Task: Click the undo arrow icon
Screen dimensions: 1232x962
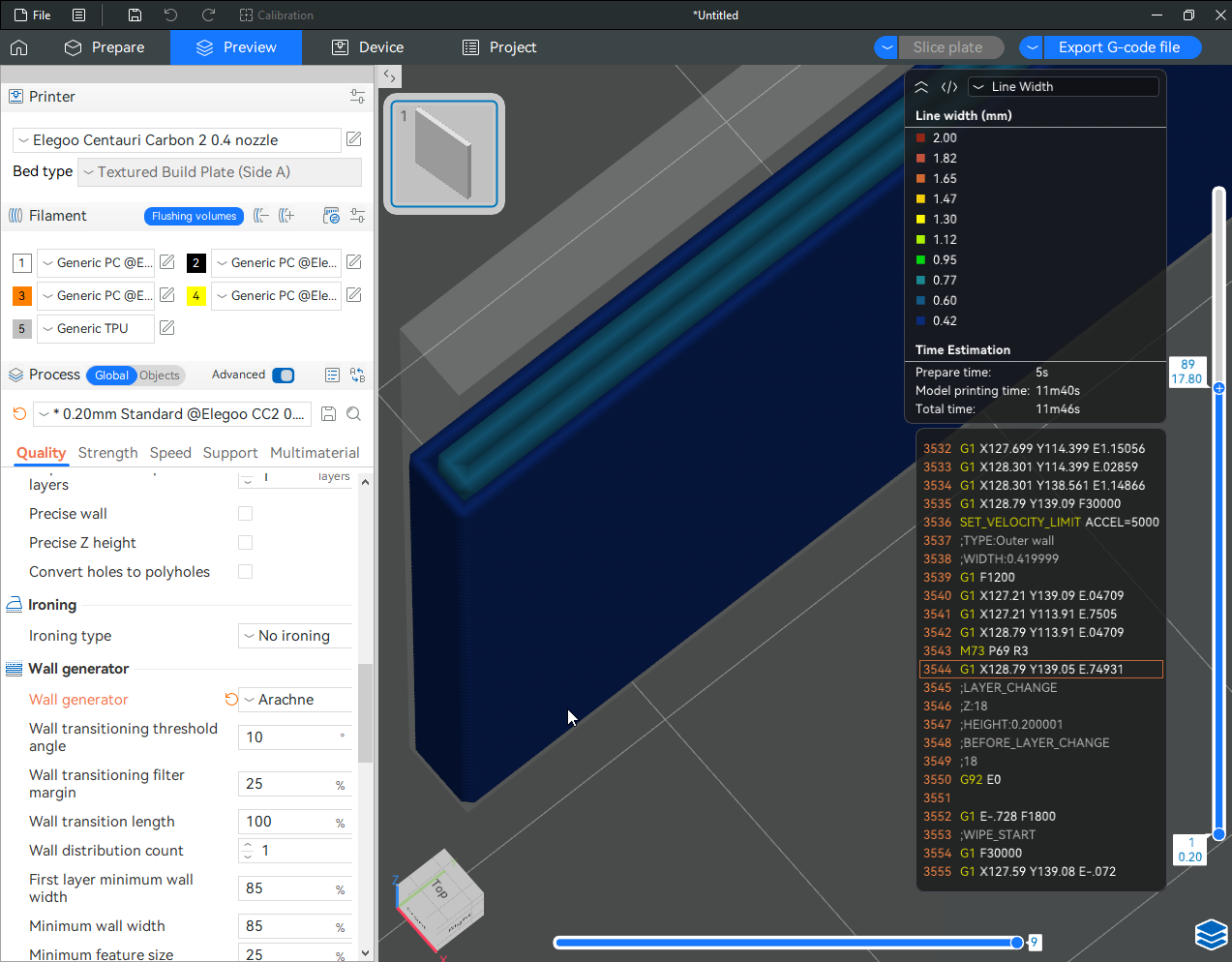Action: coord(170,15)
